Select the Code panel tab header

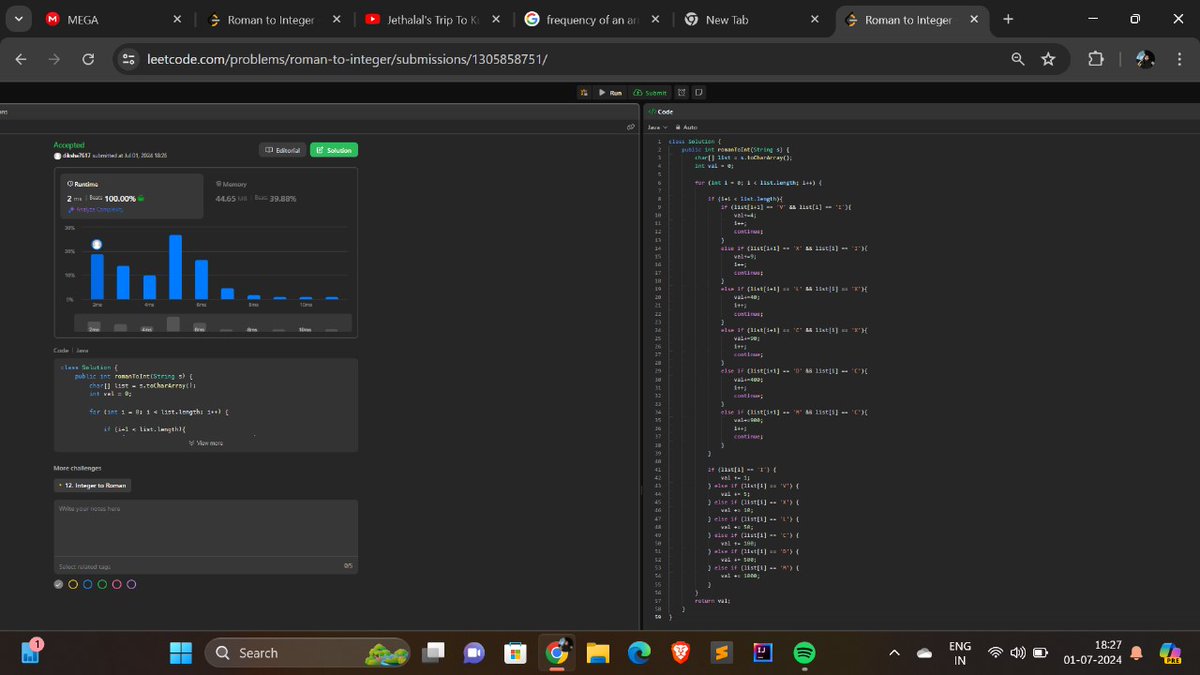tap(661, 111)
